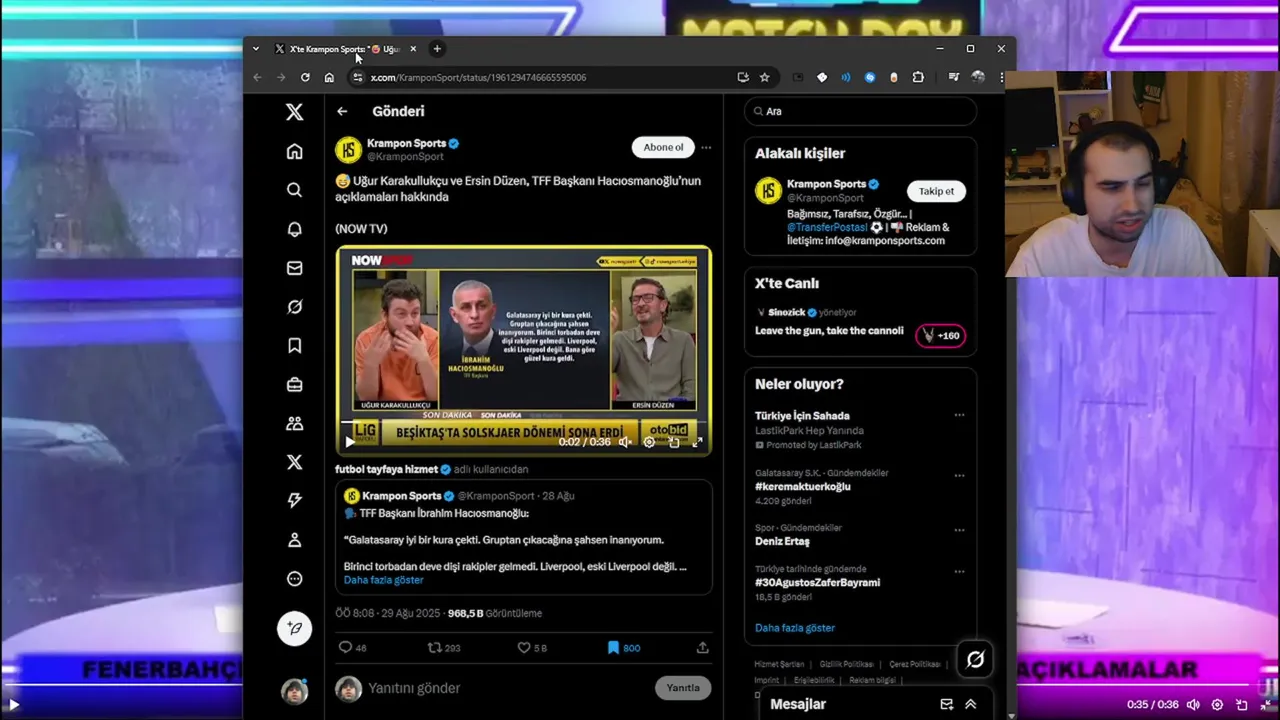The image size is (1280, 720).
Task: Close the Krampon Sports browser tab
Action: pos(413,49)
